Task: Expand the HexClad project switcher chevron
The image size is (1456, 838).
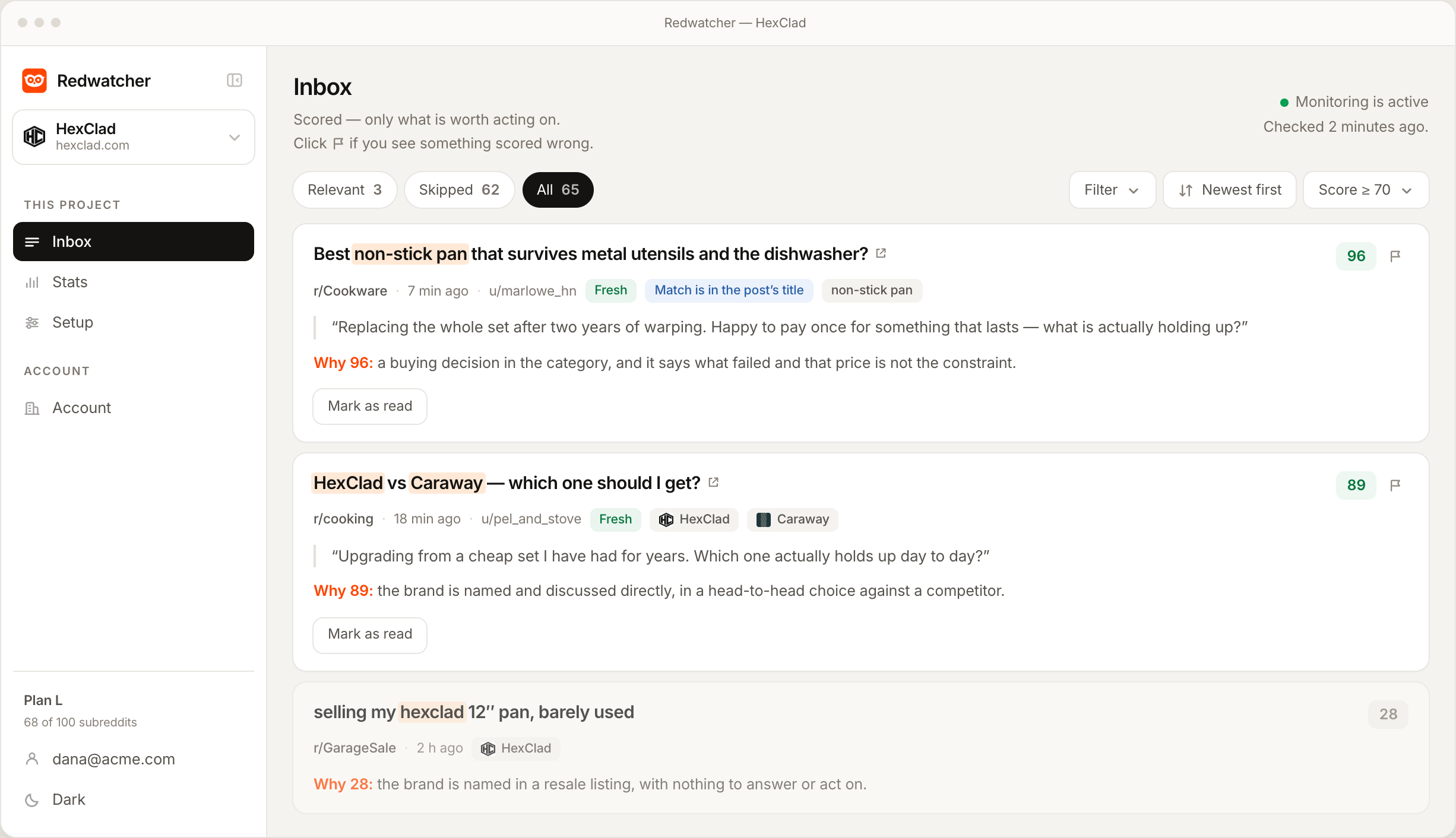Action: [235, 137]
